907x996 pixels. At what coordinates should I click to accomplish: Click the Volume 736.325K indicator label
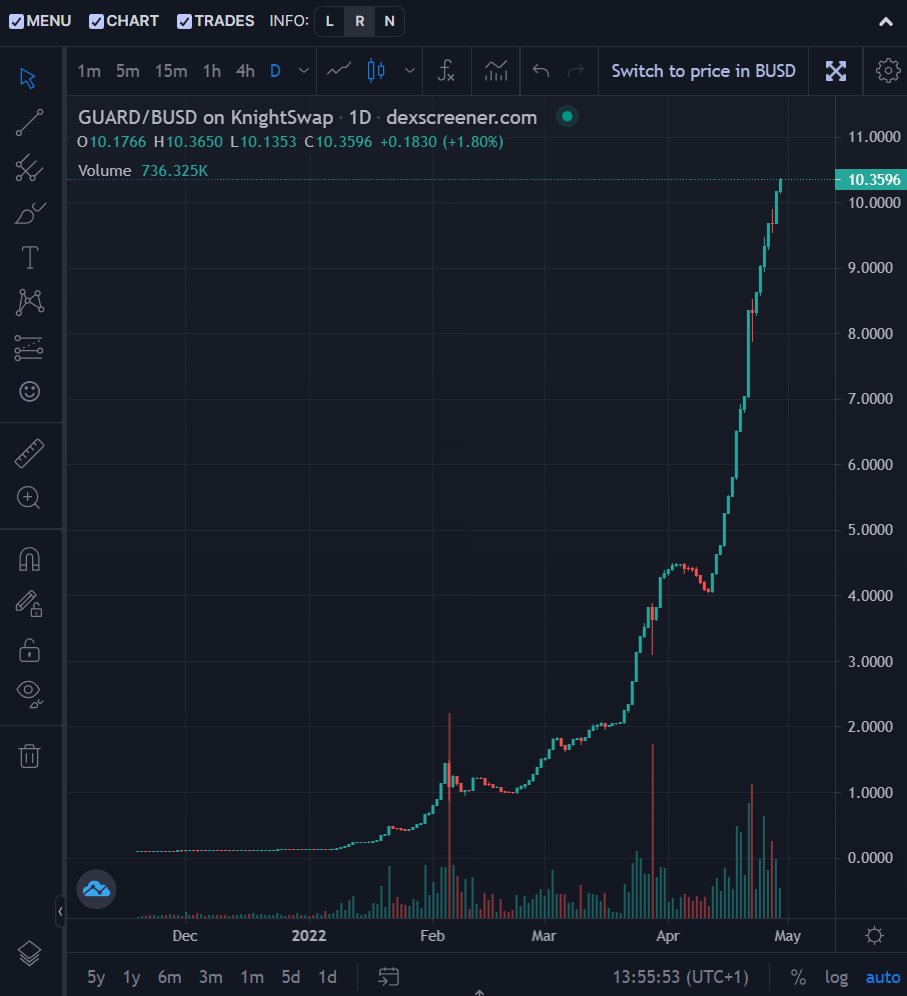143,170
